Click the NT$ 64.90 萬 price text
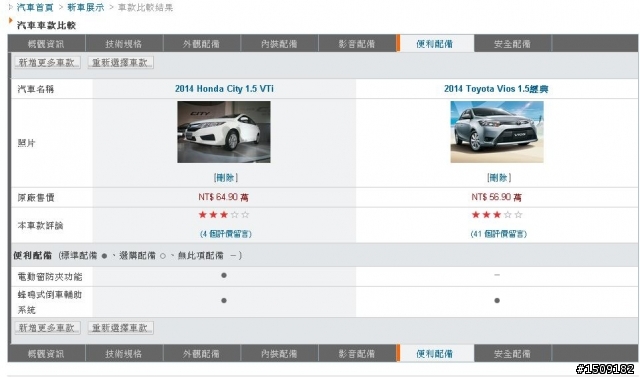The width and height of the screenshot is (640, 377). pyautogui.click(x=223, y=197)
